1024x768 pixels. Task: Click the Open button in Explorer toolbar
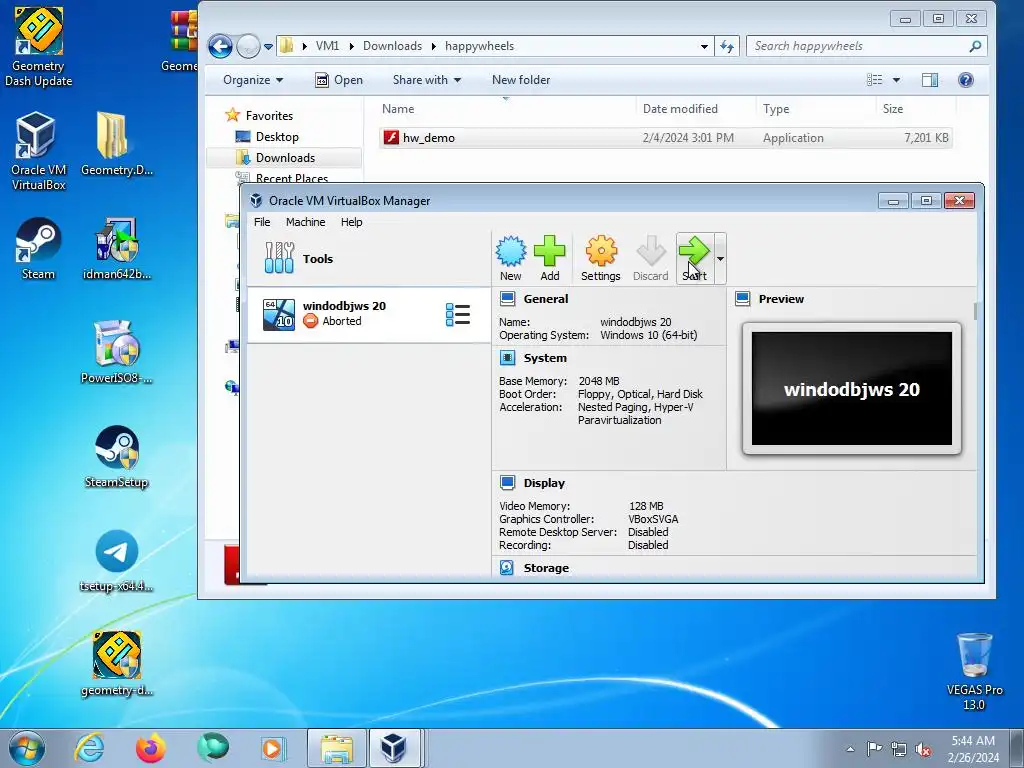[339, 80]
